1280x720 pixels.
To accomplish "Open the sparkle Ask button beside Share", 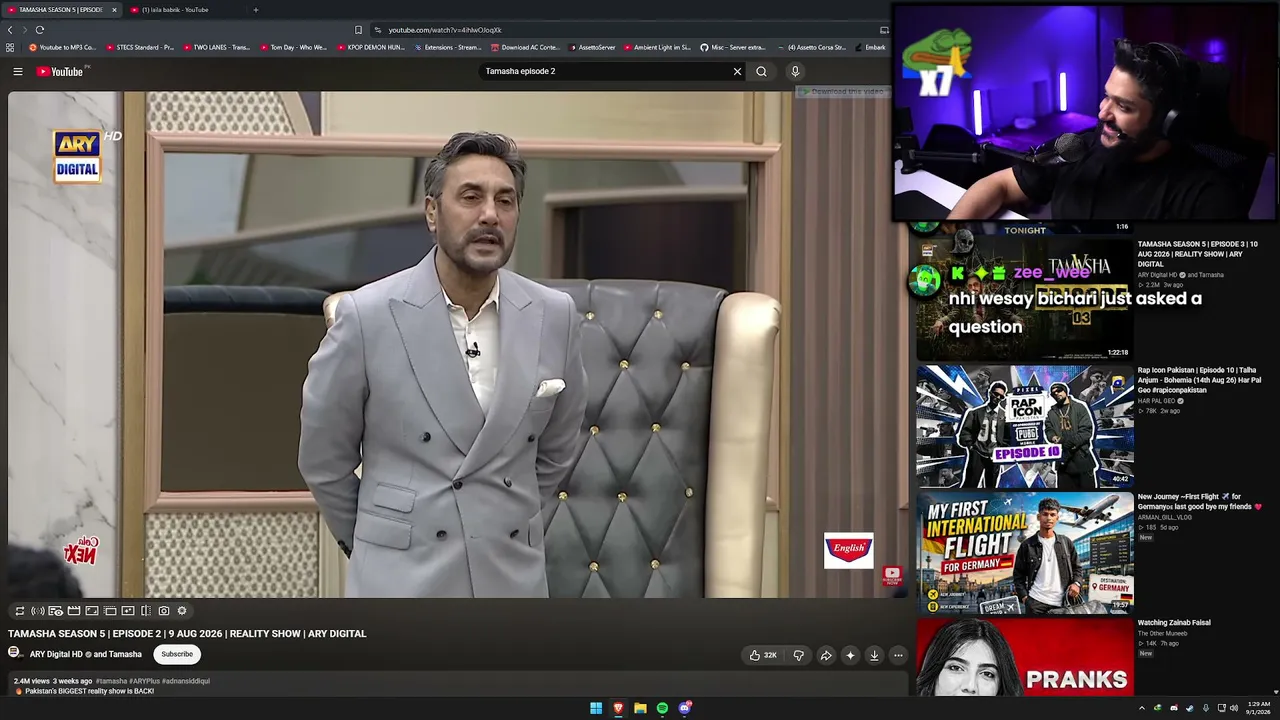I will click(850, 655).
